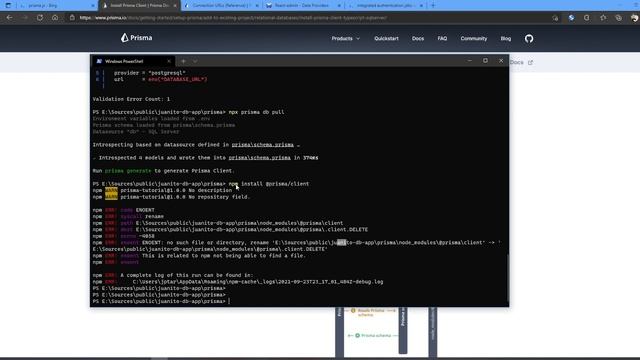
Task: Click the 'npm install @prisma/client' command text
Action: click(269, 184)
